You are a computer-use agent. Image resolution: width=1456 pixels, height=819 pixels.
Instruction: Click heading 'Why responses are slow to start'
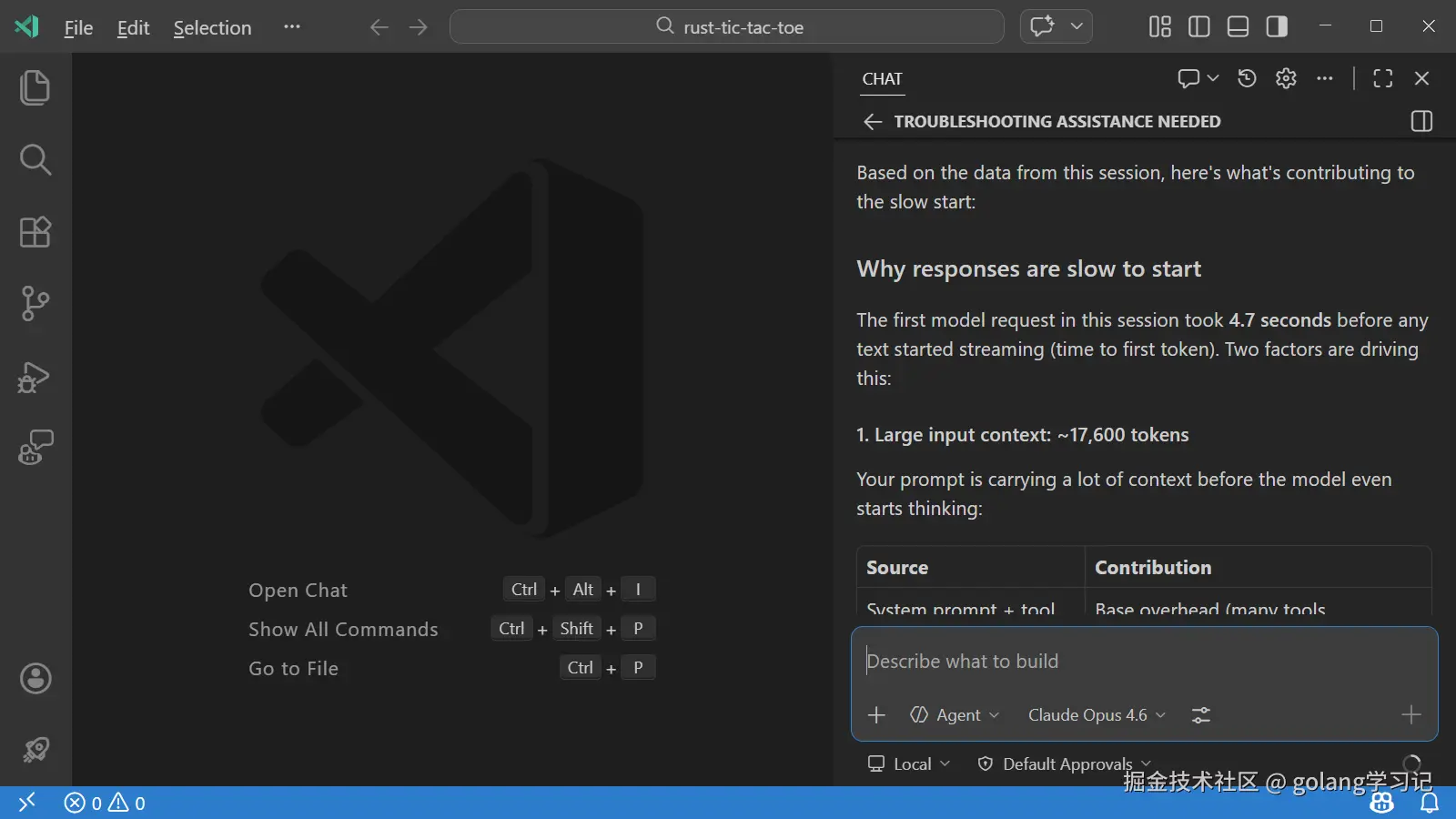coord(1029,269)
